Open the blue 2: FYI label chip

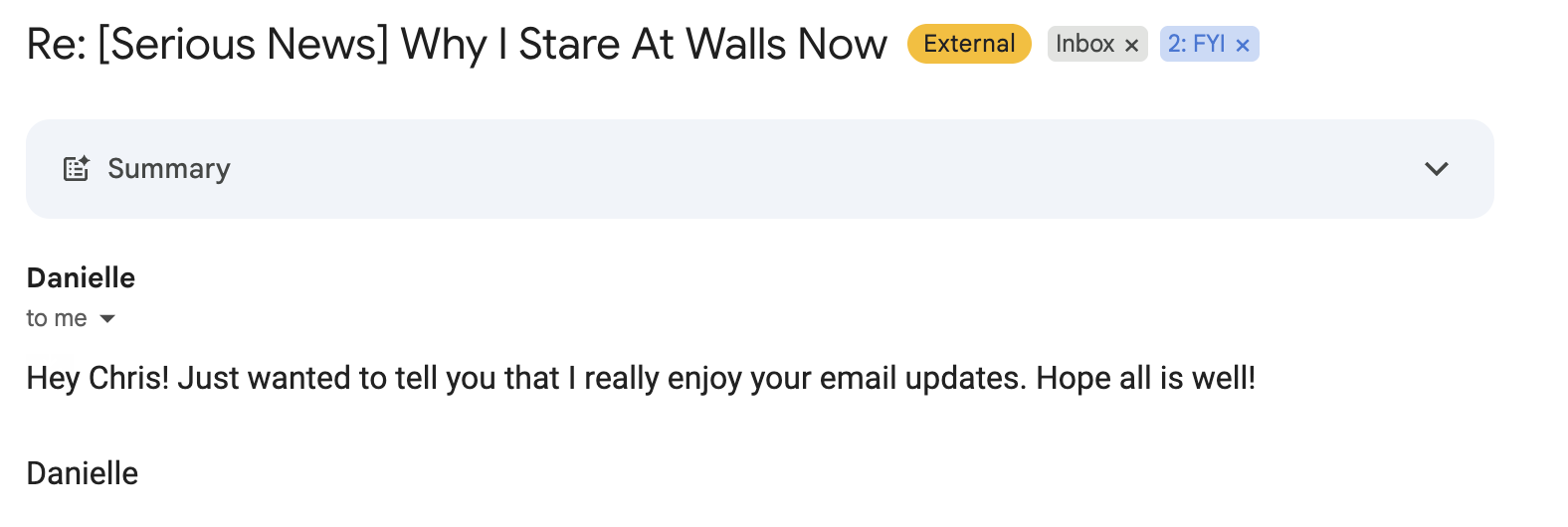point(1196,44)
